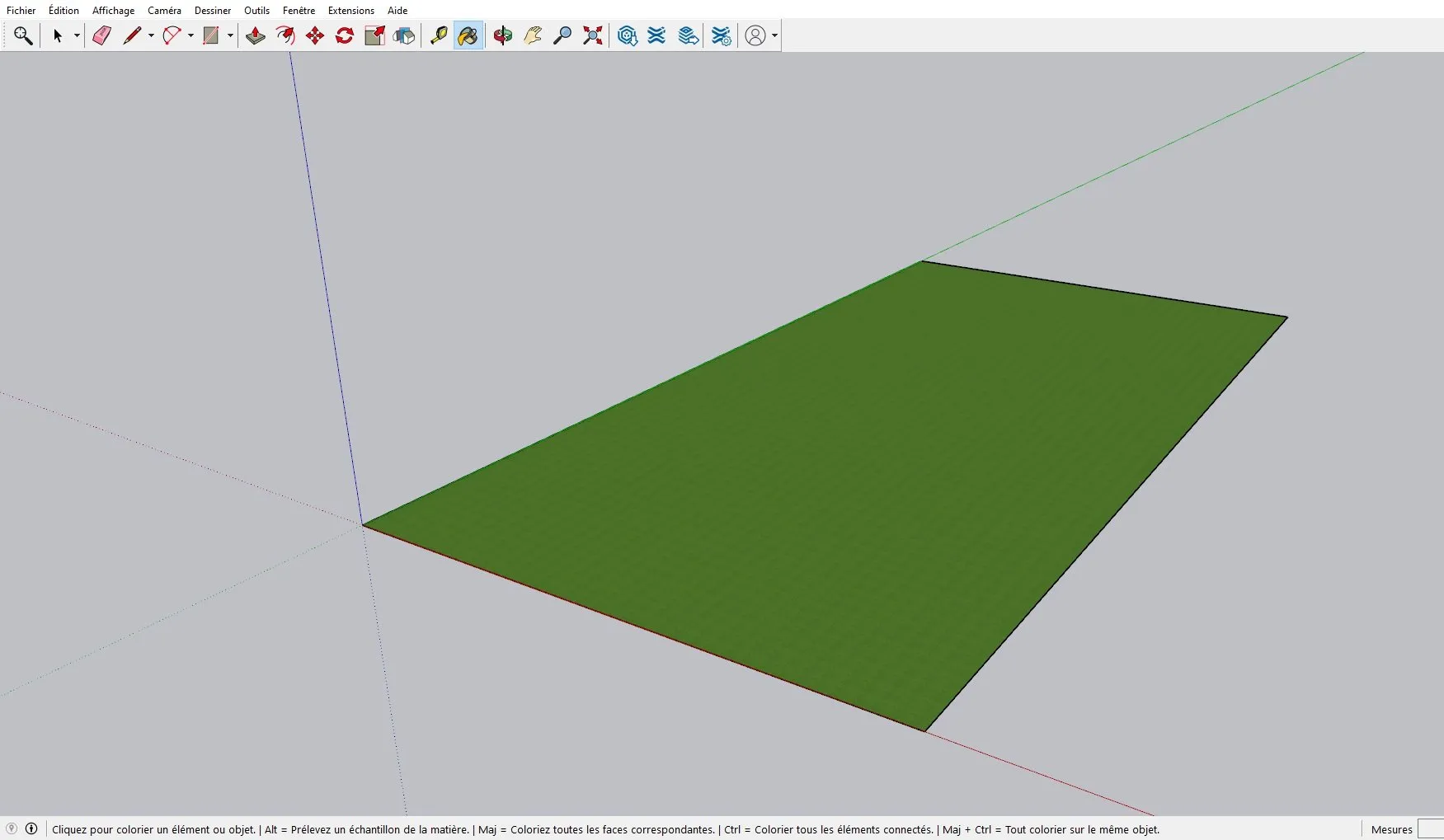Select the Orbit tool

point(503,35)
